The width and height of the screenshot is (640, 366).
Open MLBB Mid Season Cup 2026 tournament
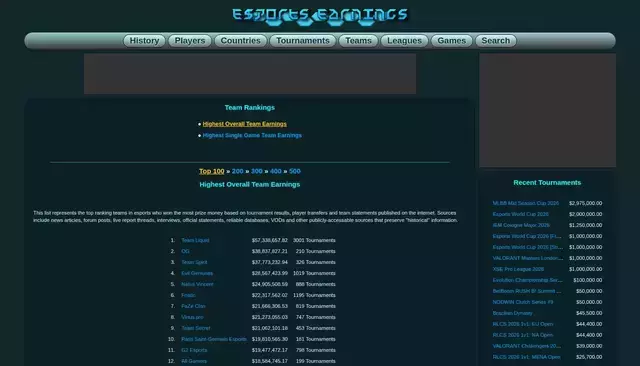click(x=526, y=203)
